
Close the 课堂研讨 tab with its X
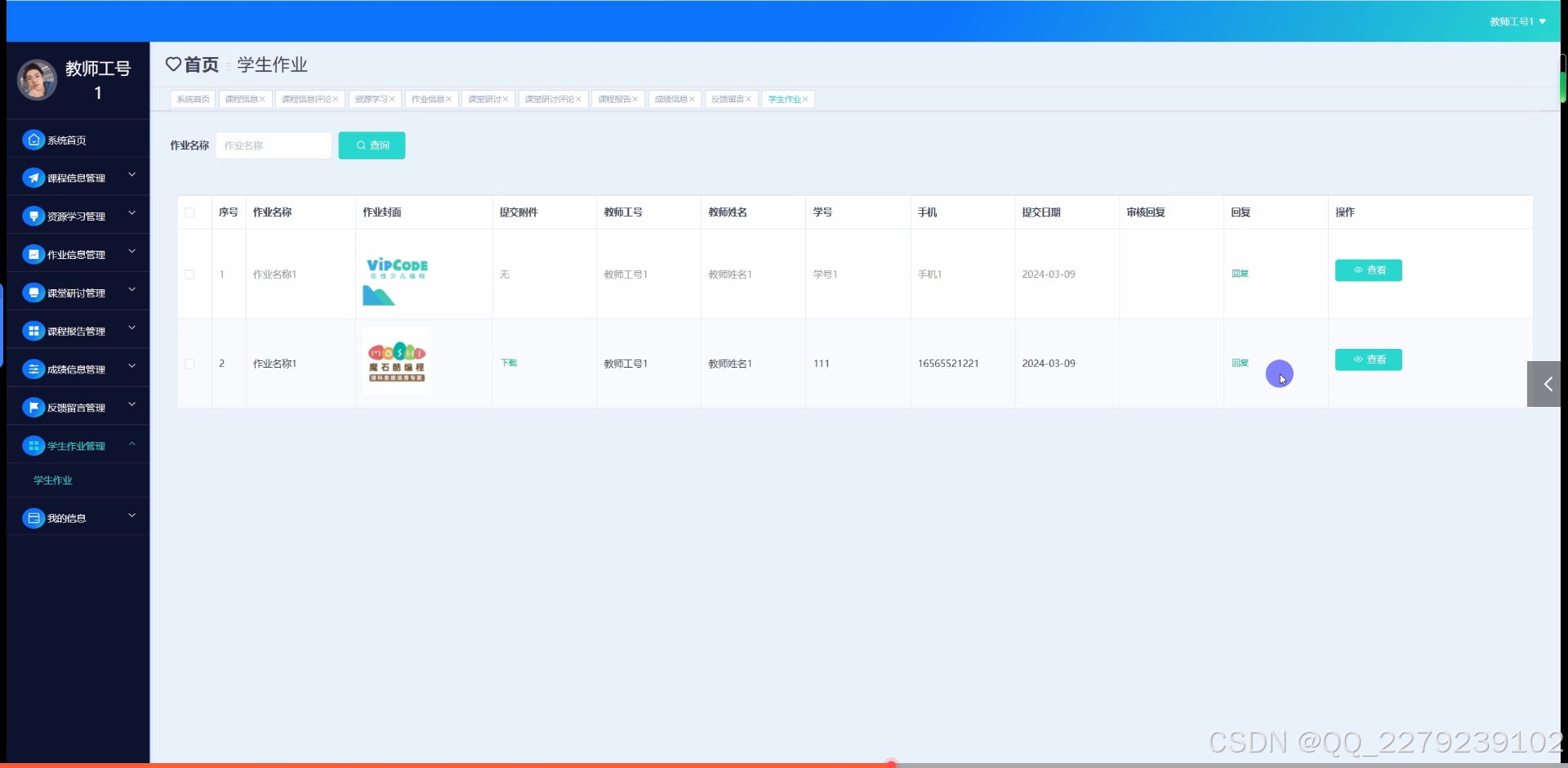coord(506,99)
